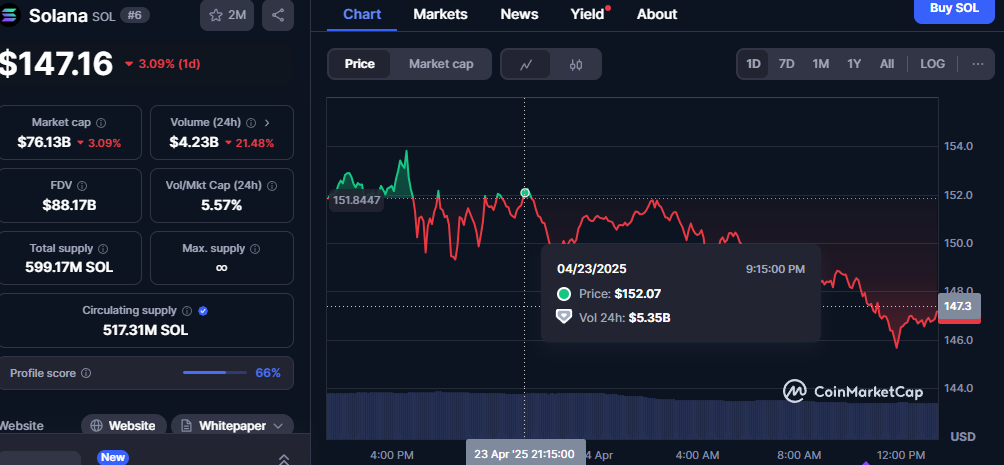Set chart range to 1M

820,64
